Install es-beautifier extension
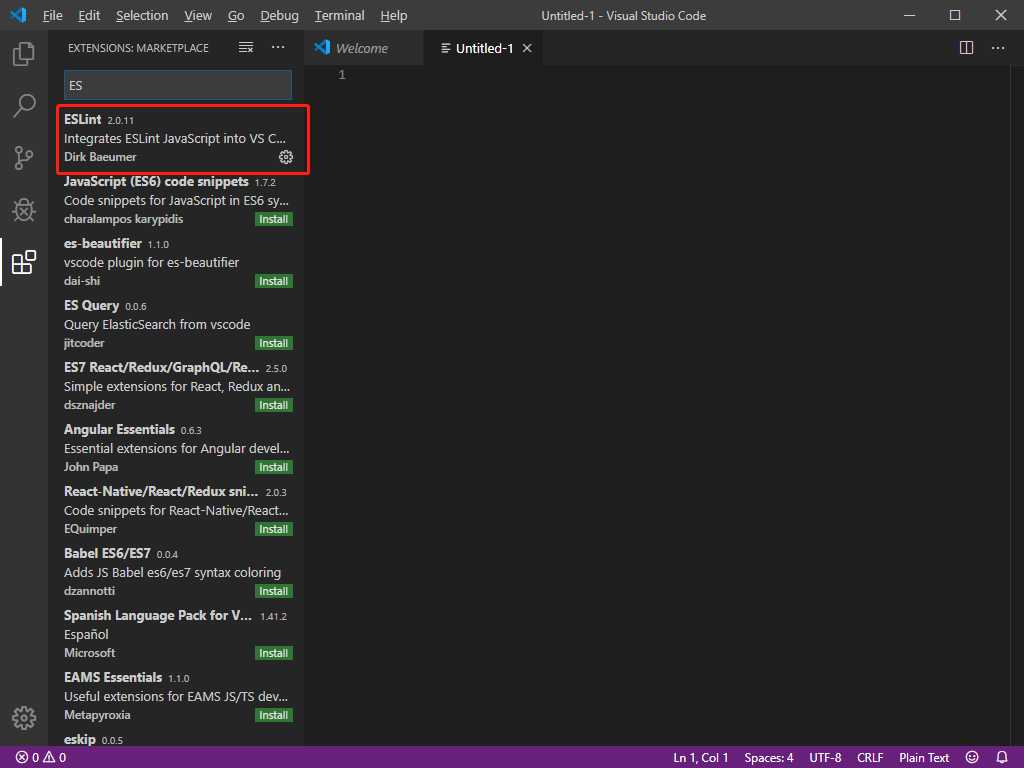The width and height of the screenshot is (1024, 768). (x=274, y=281)
